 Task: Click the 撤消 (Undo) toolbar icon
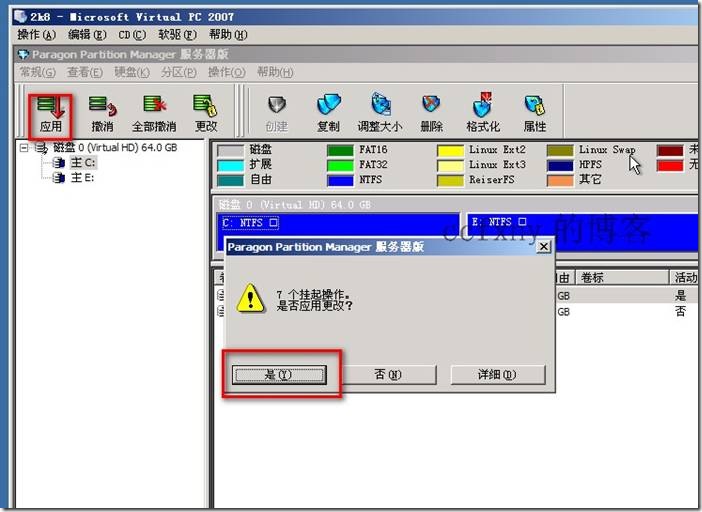click(x=103, y=106)
